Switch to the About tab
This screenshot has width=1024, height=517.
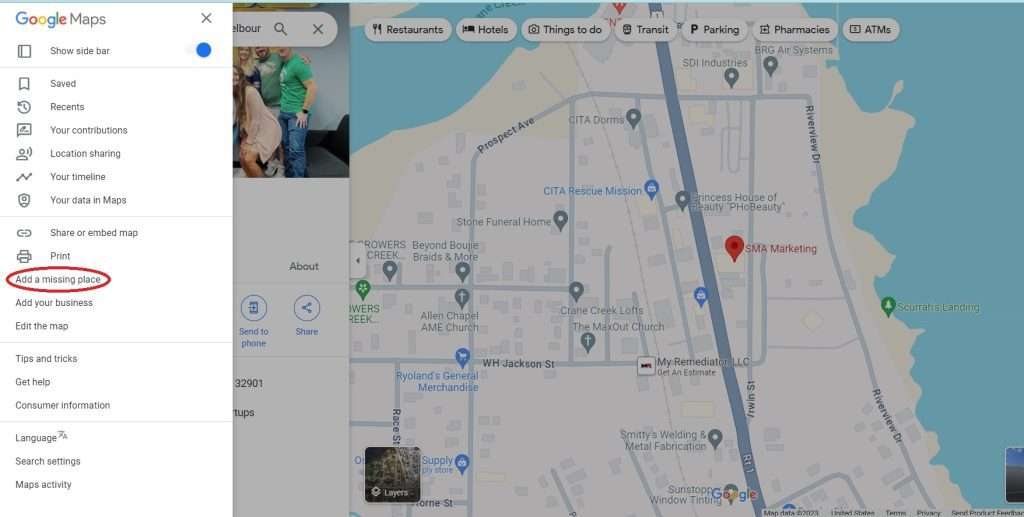click(304, 266)
